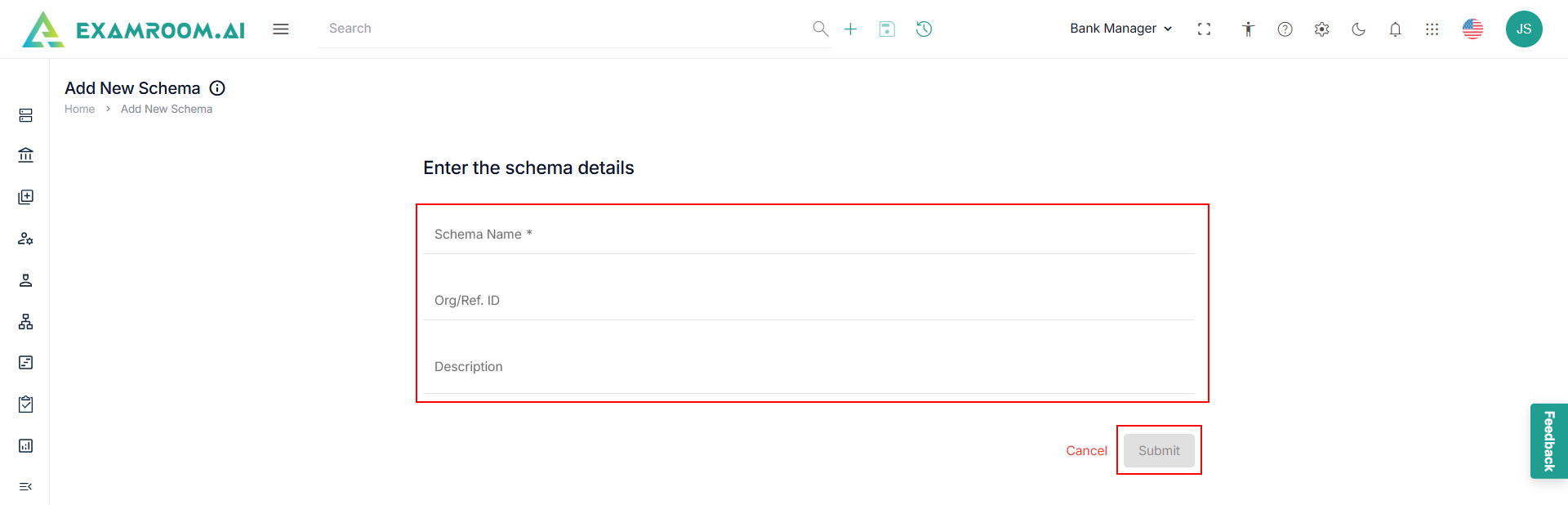
Task: Change language via US flag
Action: pyautogui.click(x=1472, y=29)
